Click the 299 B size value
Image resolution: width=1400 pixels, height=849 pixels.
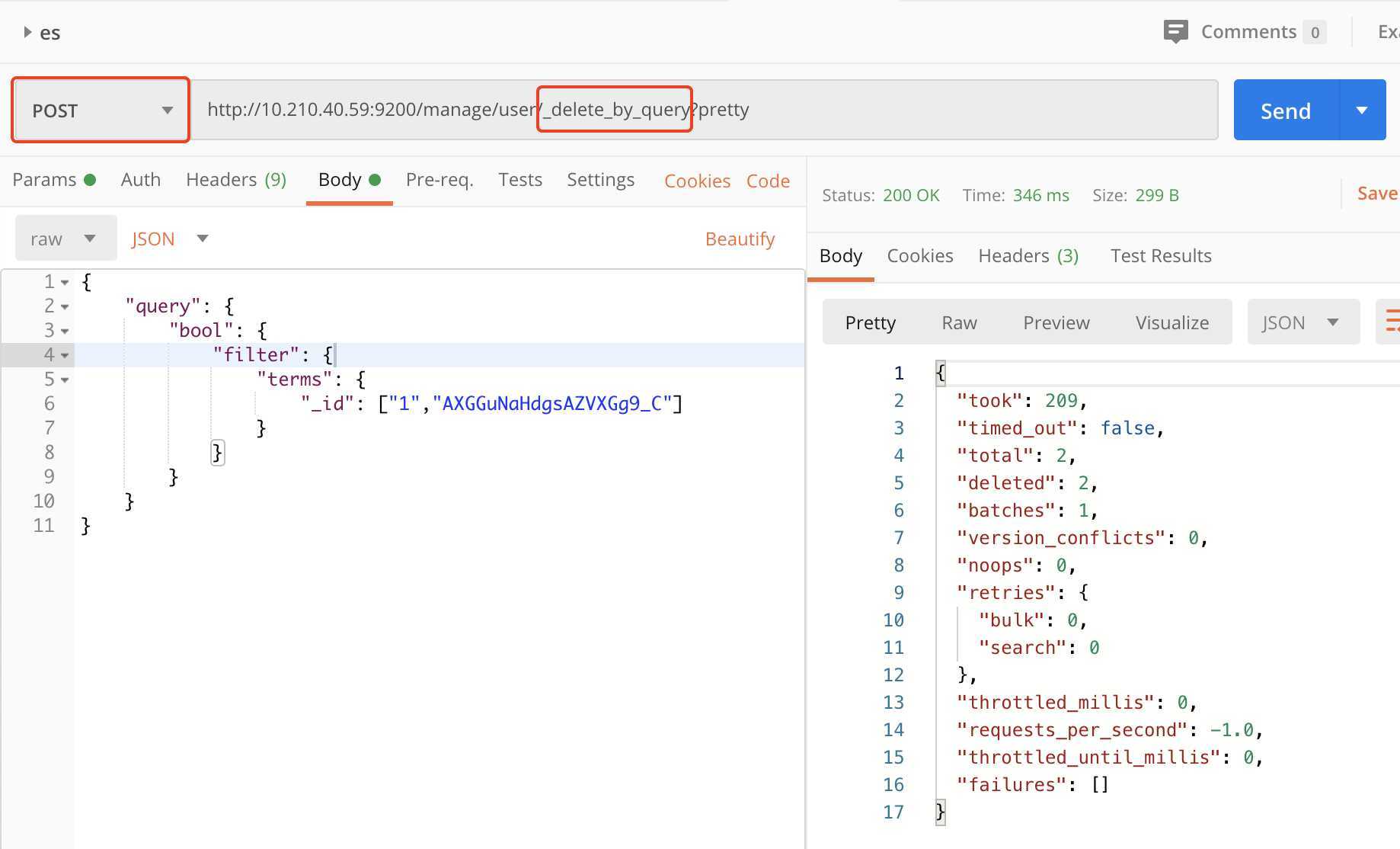pos(1157,195)
